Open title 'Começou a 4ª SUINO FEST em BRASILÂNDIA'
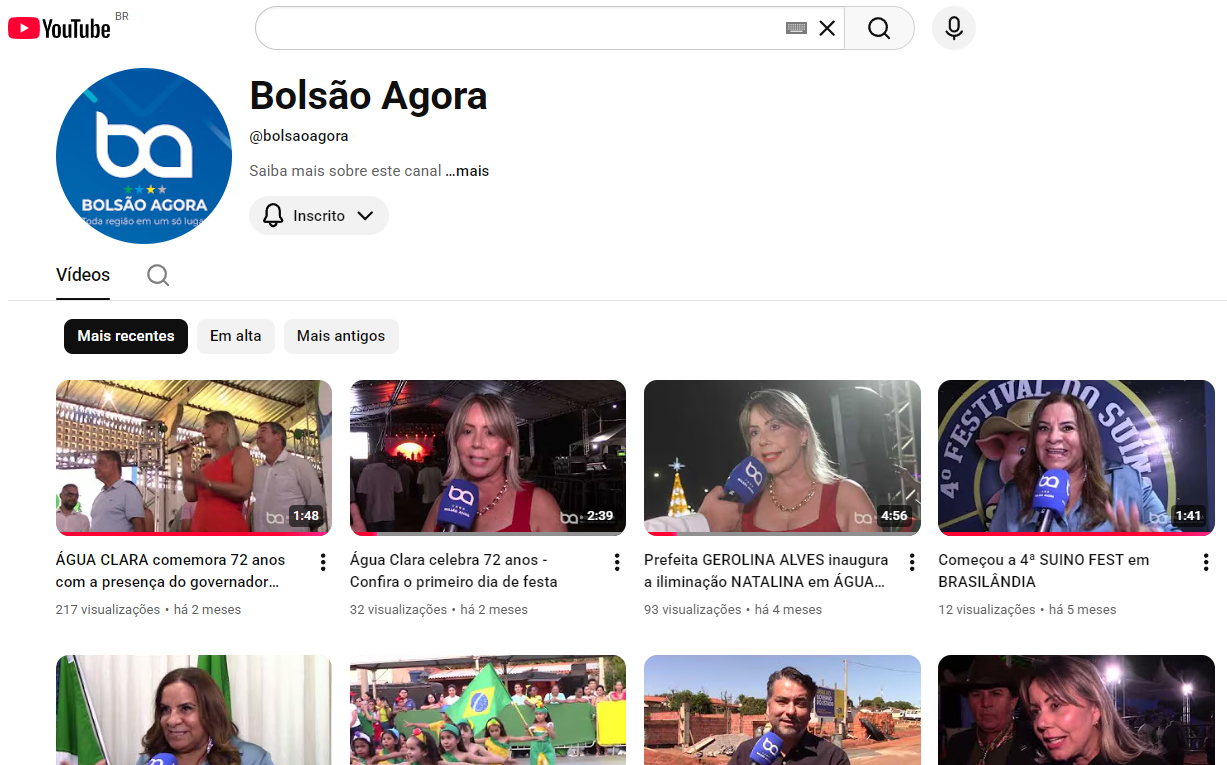This screenshot has height=765, width=1227. coord(1044,571)
